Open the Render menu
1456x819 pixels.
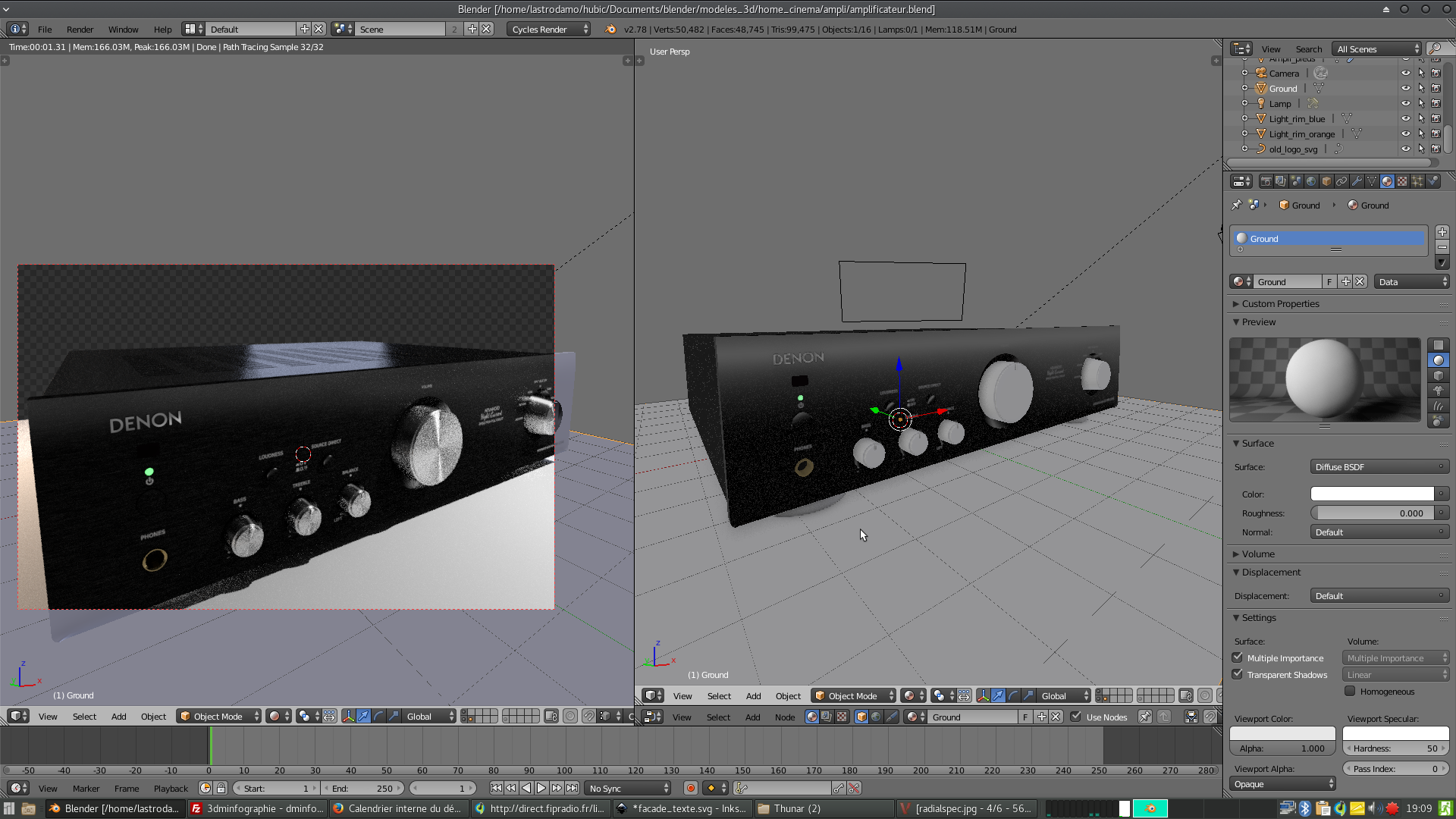(x=80, y=30)
